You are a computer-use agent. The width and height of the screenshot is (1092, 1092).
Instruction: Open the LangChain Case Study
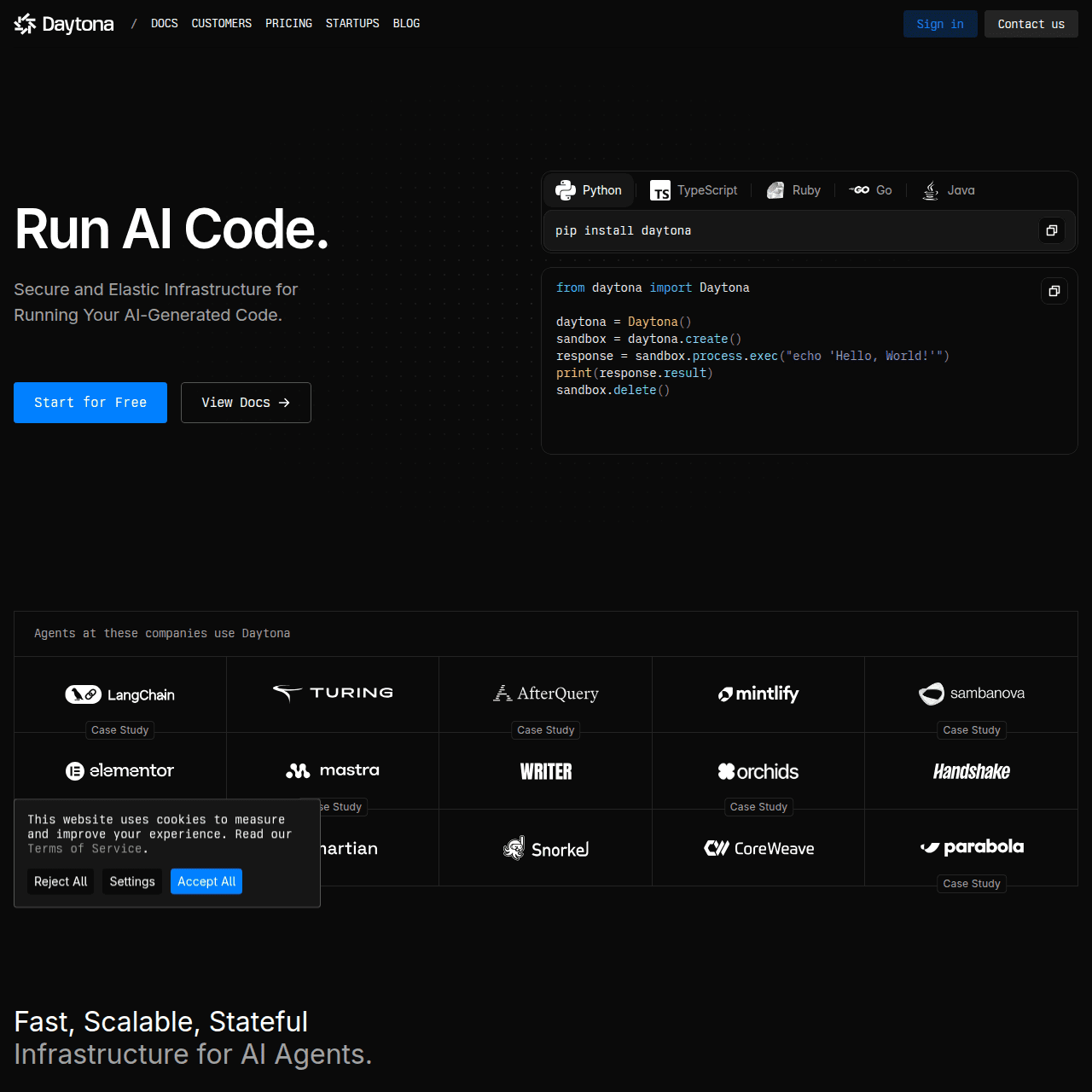click(x=120, y=730)
